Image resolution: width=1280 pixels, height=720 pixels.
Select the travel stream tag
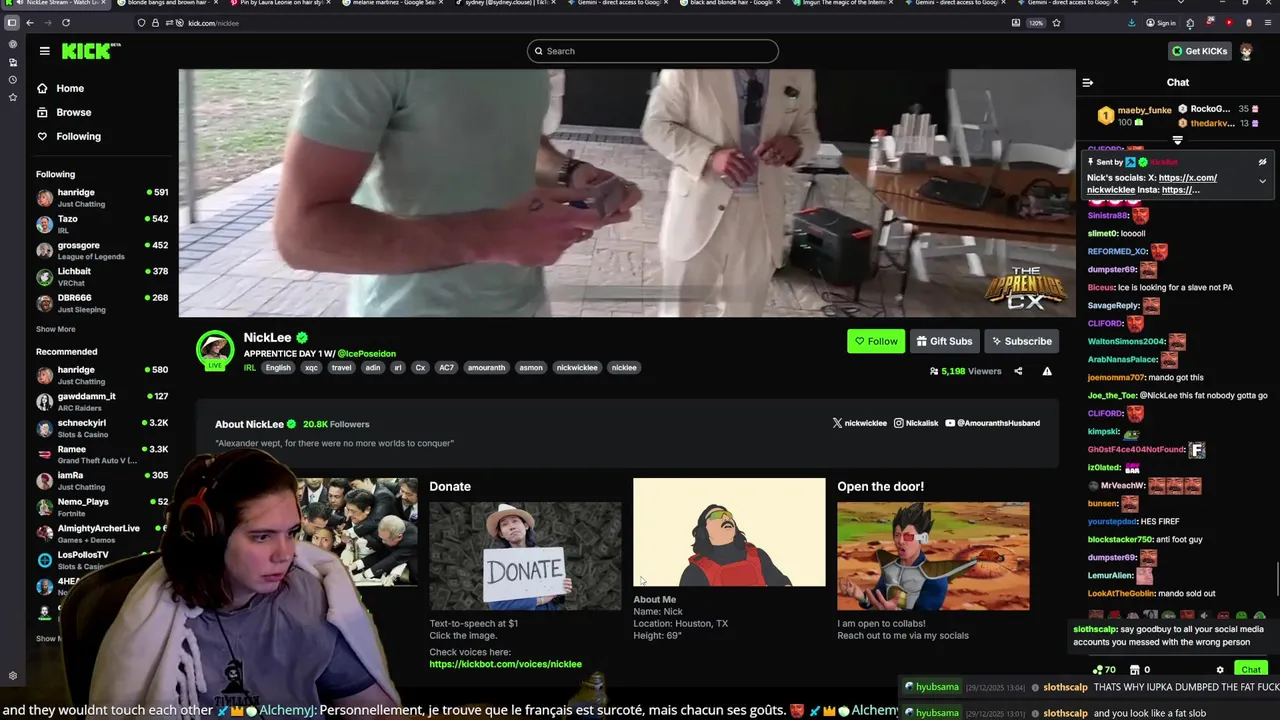(x=342, y=368)
